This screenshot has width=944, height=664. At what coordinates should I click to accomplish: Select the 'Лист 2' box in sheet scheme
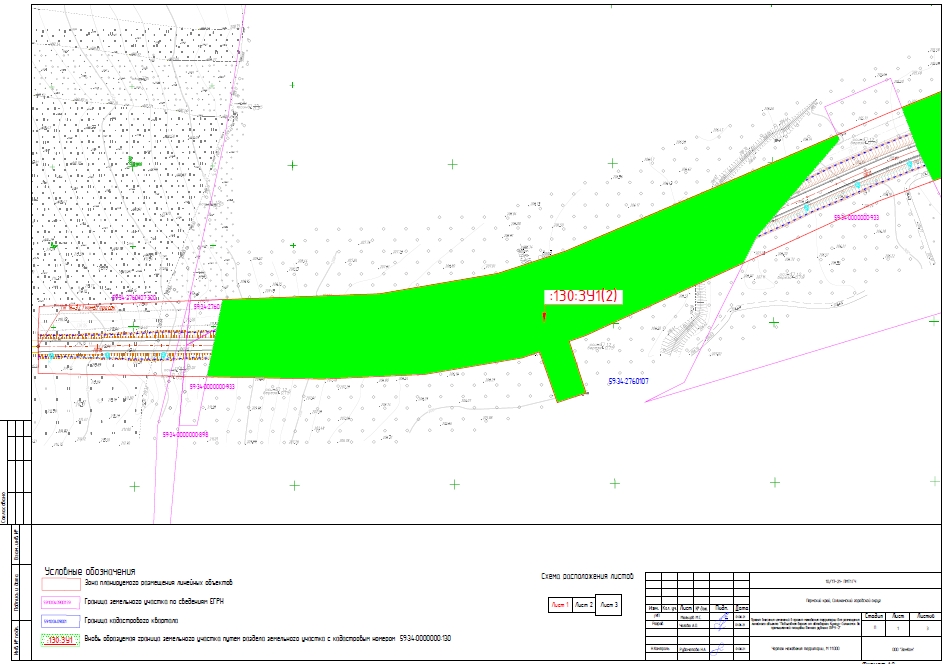(x=583, y=605)
